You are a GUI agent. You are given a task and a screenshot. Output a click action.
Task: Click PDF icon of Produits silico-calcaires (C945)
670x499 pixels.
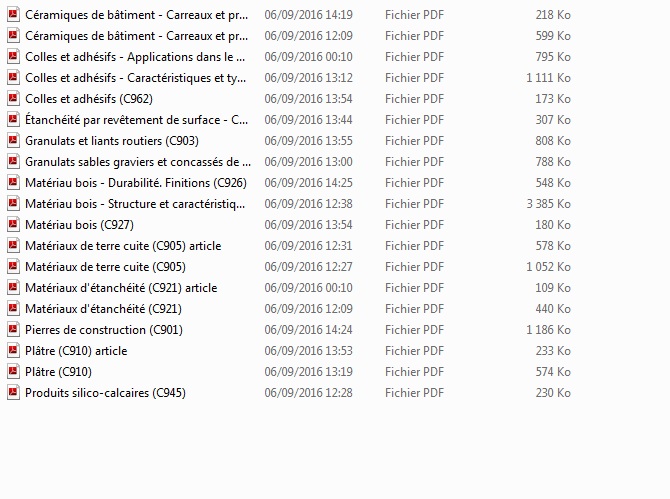click(13, 393)
